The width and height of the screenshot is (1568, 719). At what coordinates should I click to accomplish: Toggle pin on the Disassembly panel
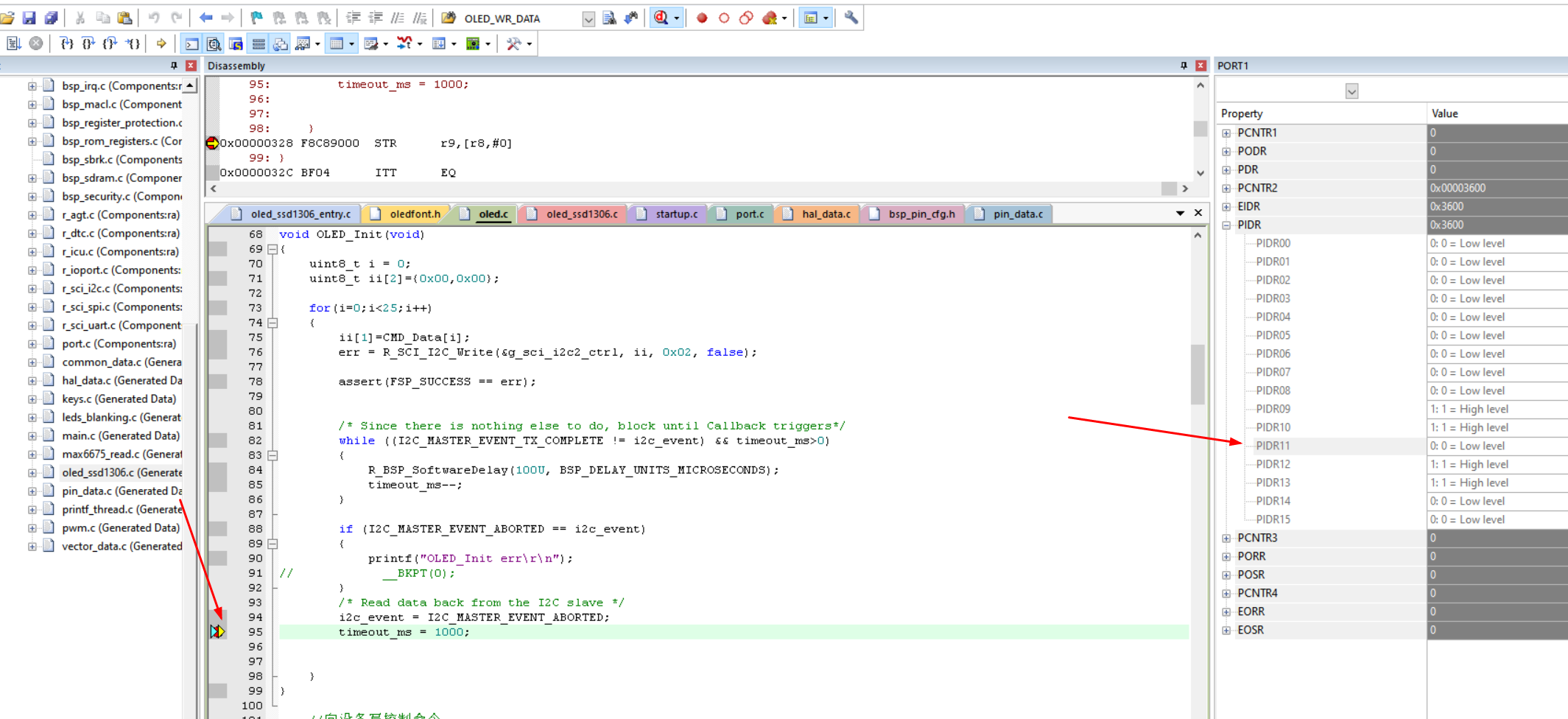pyautogui.click(x=1184, y=66)
